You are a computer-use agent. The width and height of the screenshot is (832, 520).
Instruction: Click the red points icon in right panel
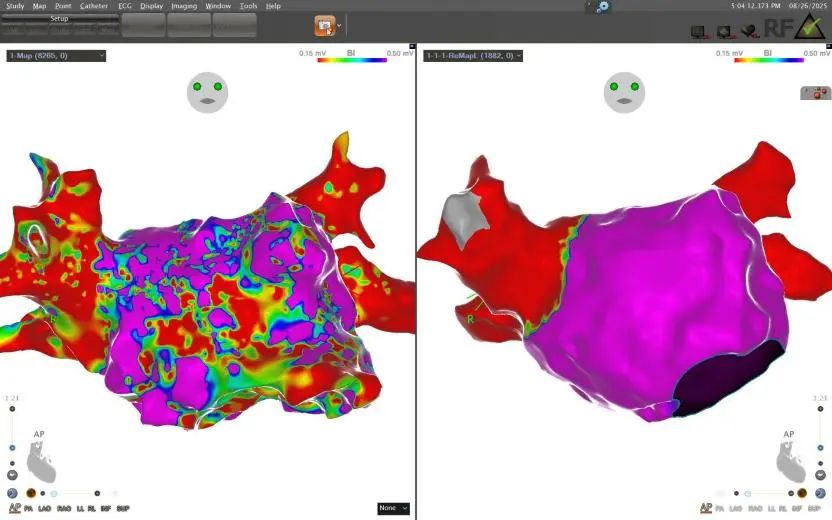[816, 93]
